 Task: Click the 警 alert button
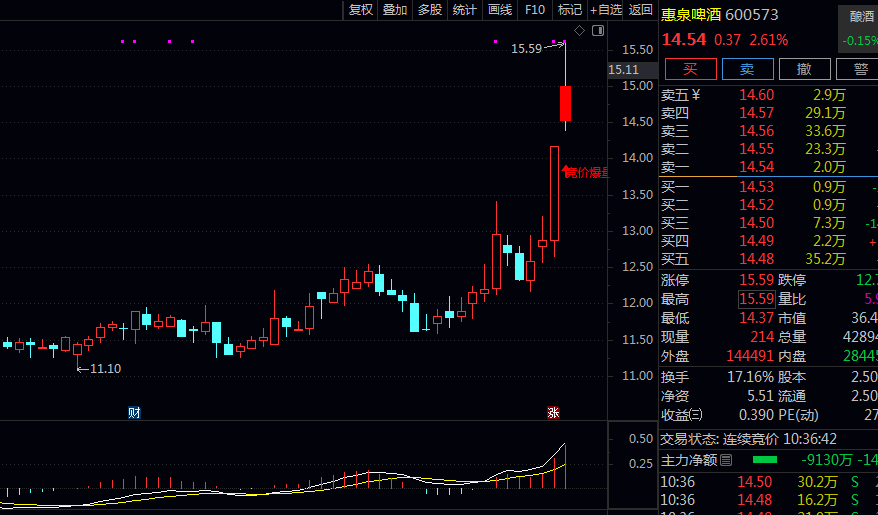tap(857, 69)
